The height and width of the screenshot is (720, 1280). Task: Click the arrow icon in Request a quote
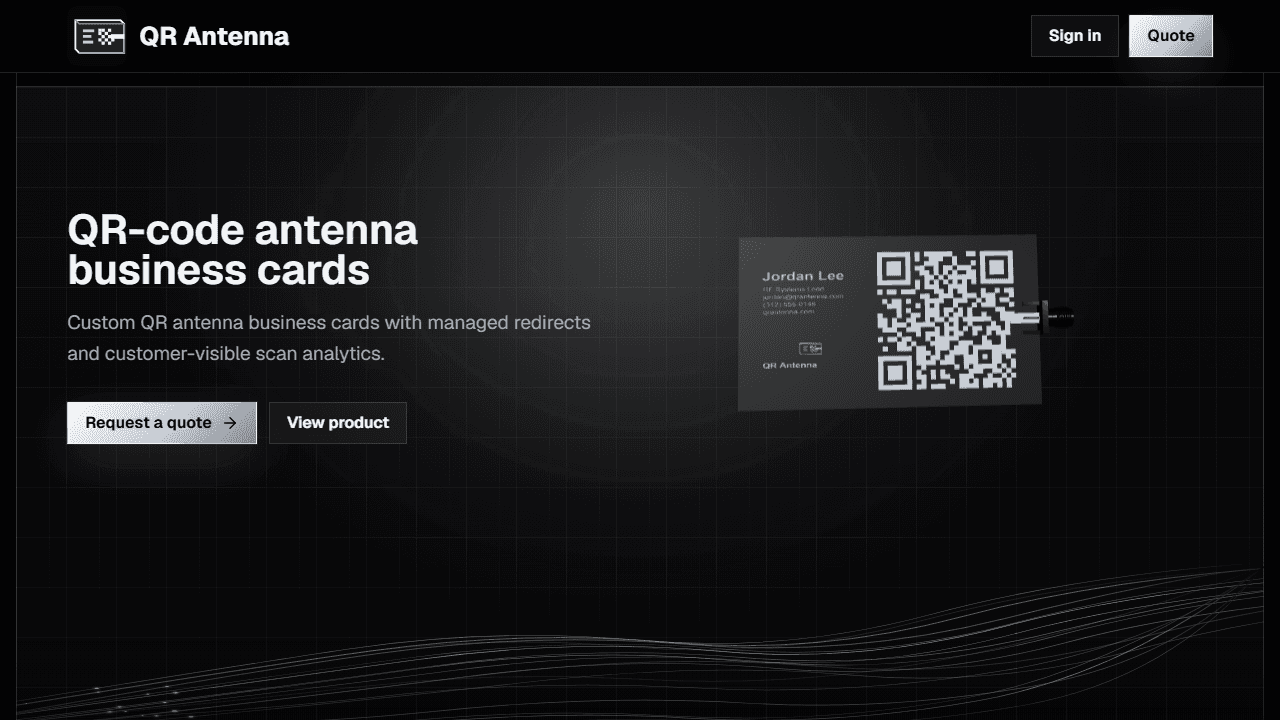[230, 423]
